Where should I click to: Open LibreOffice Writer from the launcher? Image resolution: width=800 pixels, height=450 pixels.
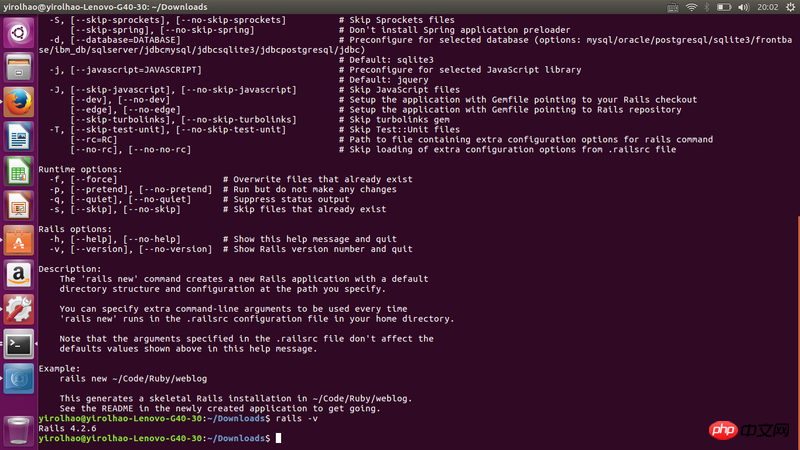19,137
